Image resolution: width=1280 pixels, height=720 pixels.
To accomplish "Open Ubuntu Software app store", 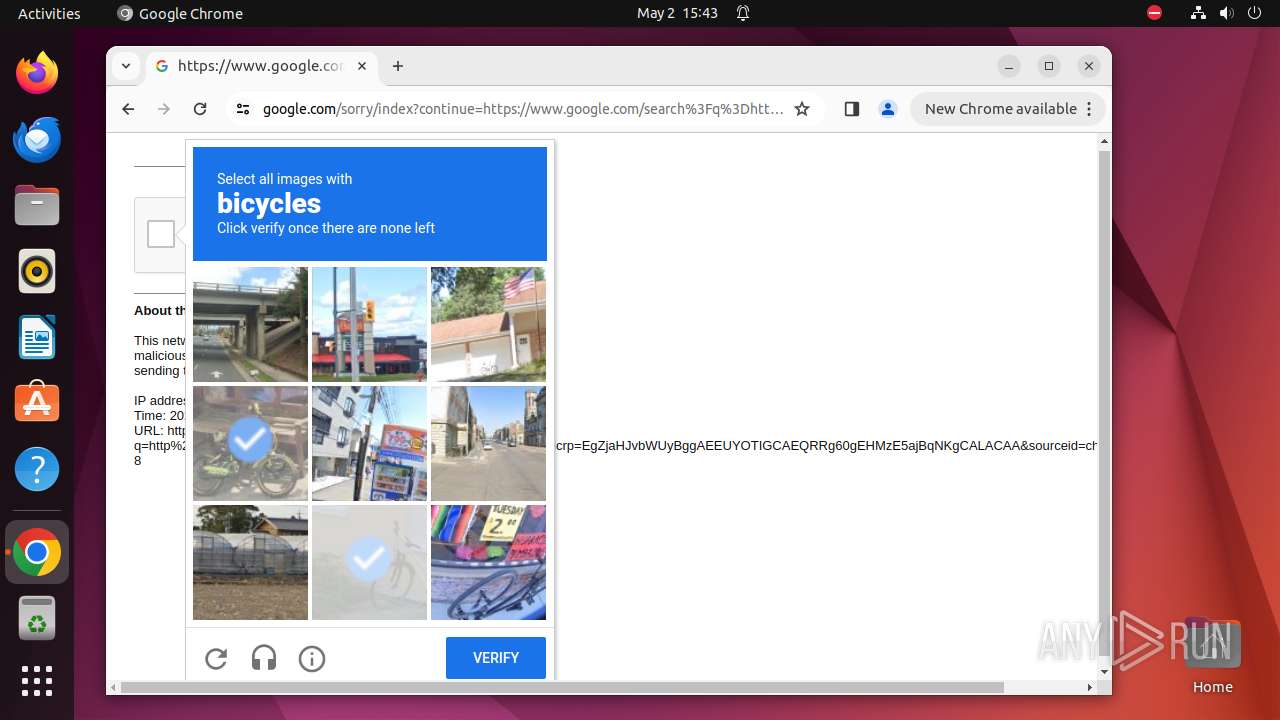I will (37, 403).
